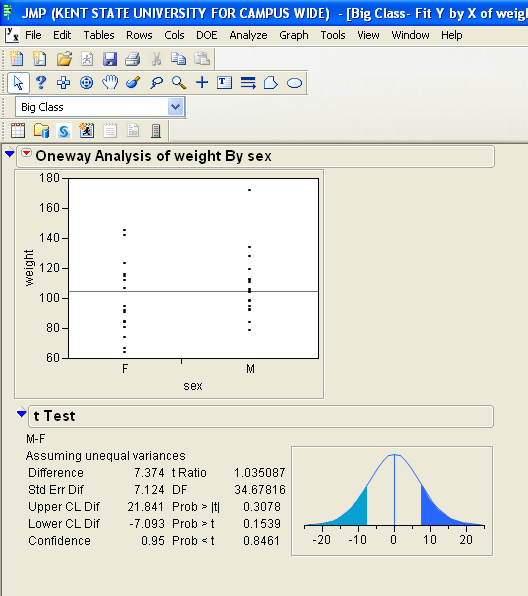Select the Crosshairs tool
The height and width of the screenshot is (596, 528).
pyautogui.click(x=202, y=82)
